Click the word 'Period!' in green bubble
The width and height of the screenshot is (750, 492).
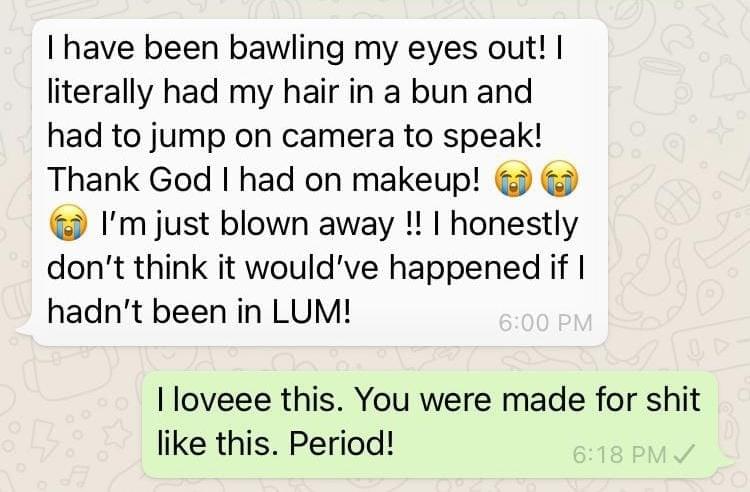tap(342, 444)
